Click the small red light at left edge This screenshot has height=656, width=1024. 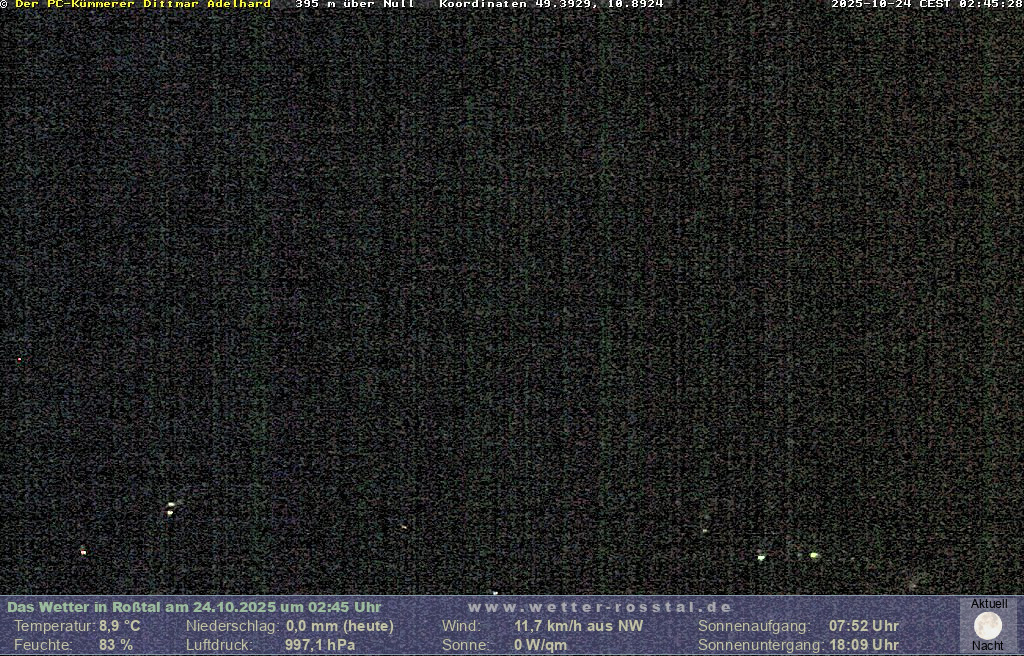point(19,359)
